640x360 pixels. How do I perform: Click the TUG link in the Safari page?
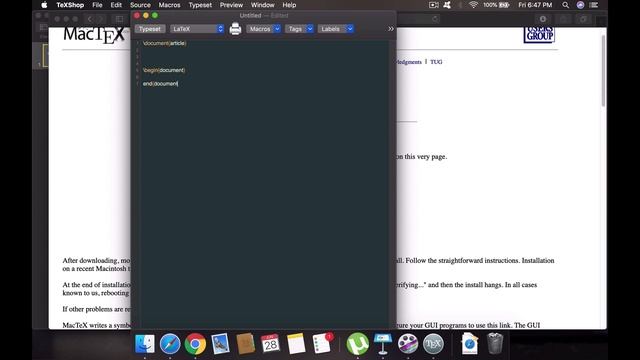(436, 62)
